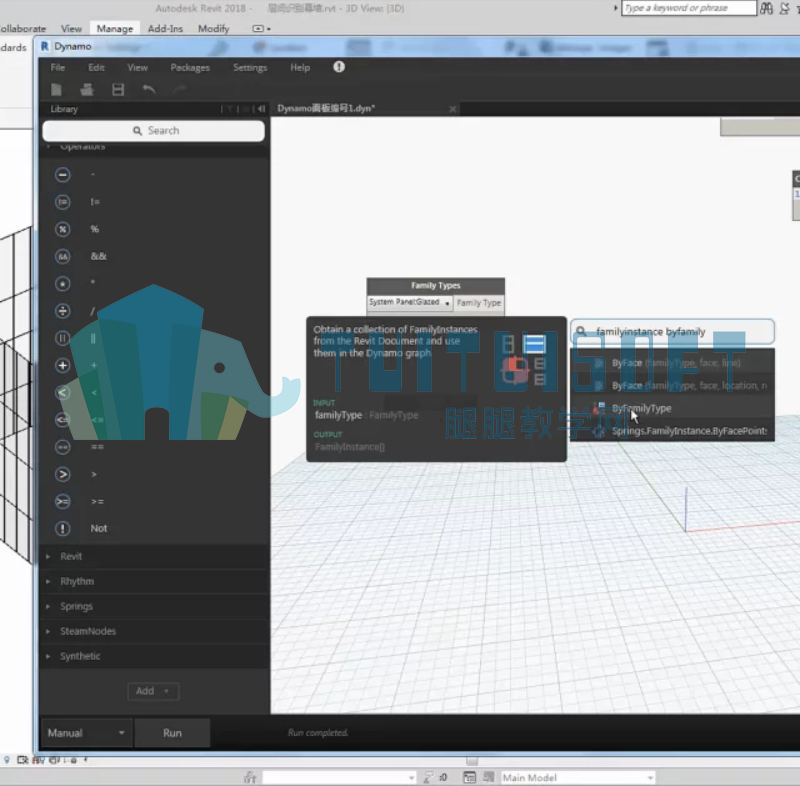Click the Run button
The image size is (800, 786).
point(172,733)
